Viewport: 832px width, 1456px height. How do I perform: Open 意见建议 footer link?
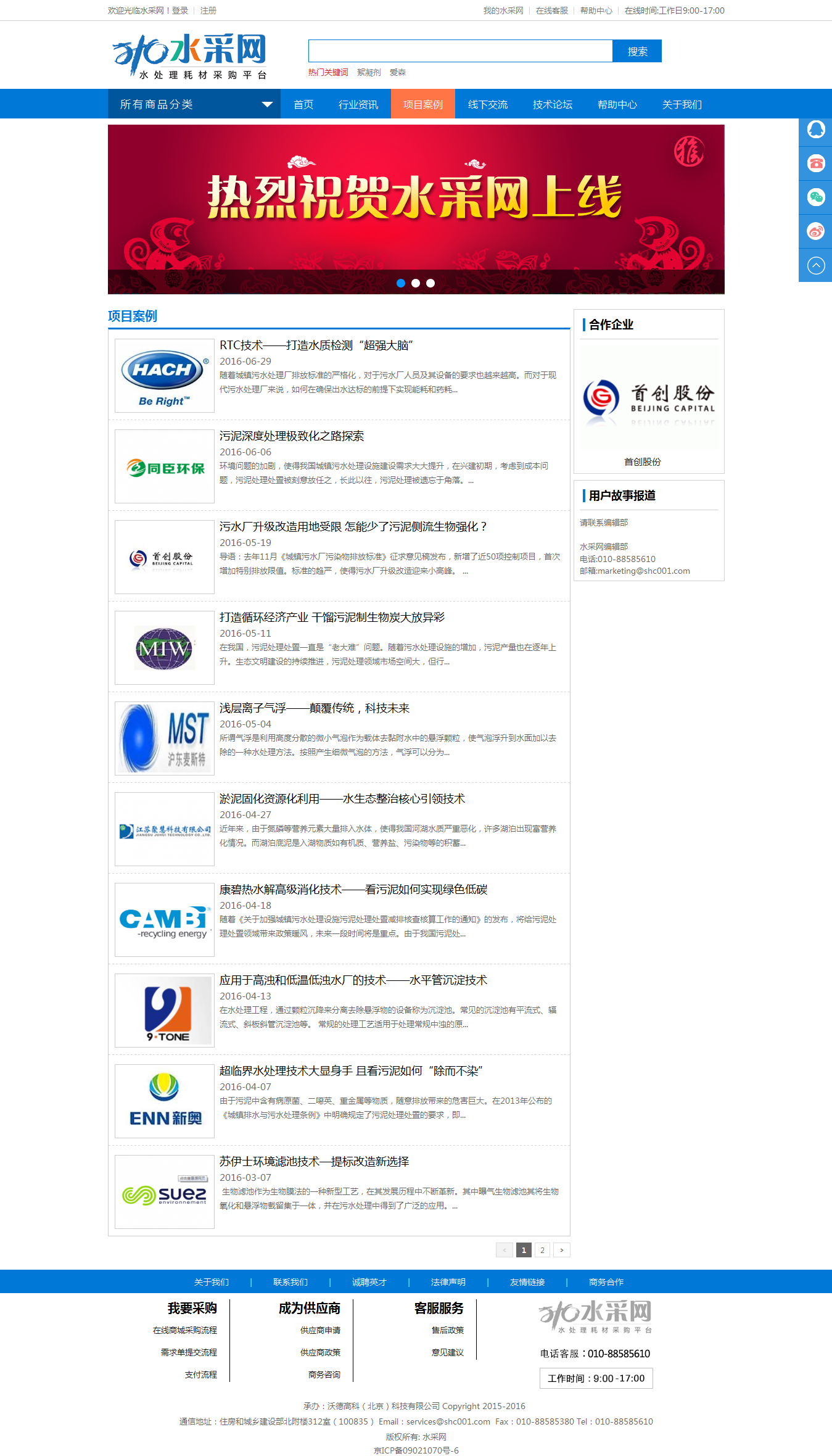(448, 1352)
